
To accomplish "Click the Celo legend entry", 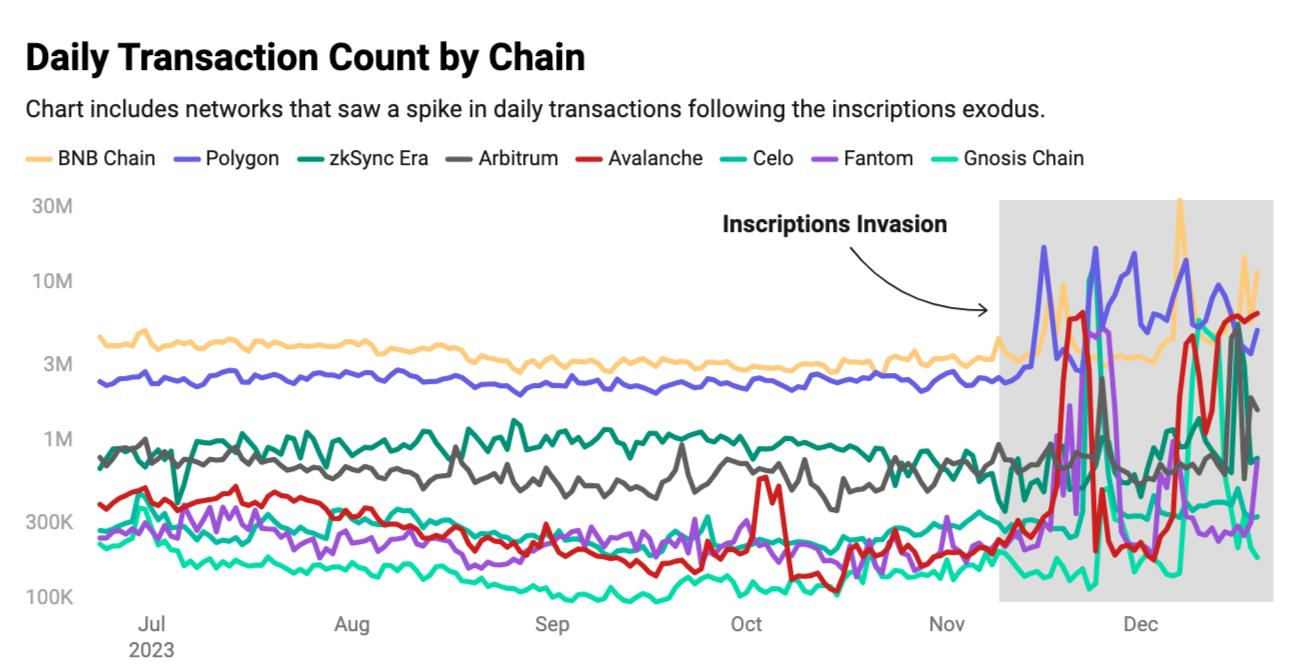I will coord(758,158).
